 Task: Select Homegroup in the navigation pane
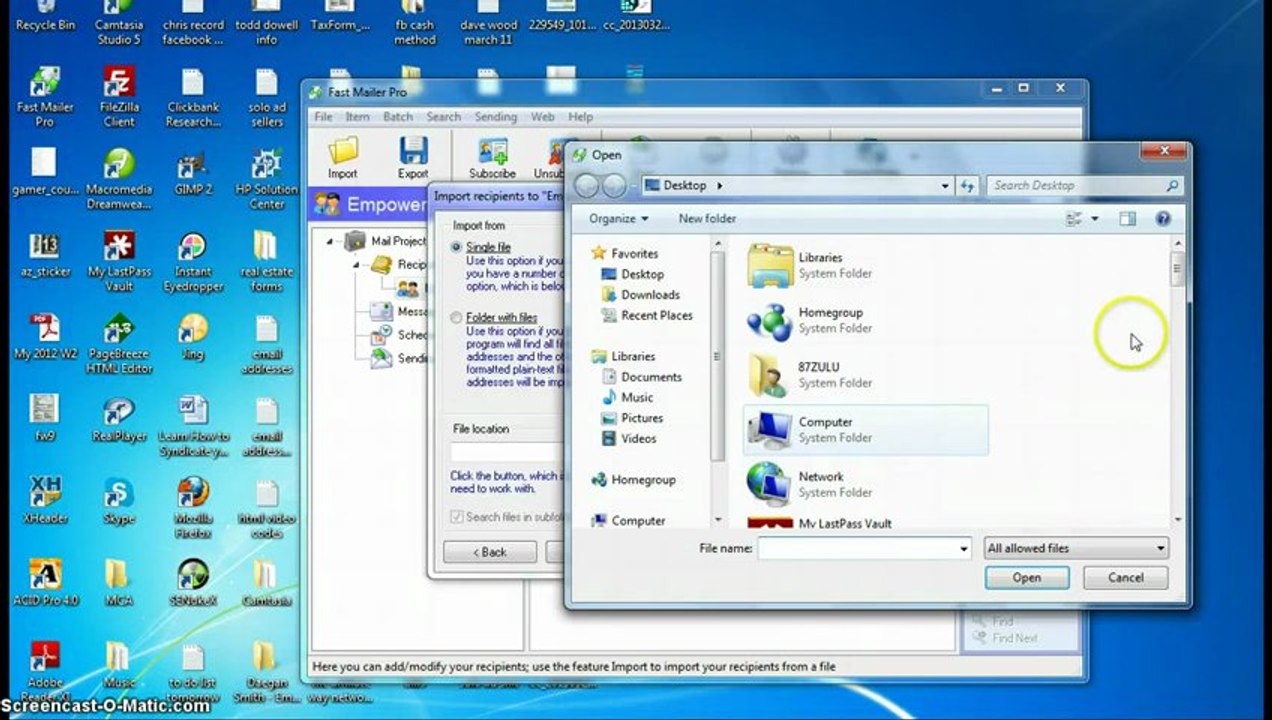[x=644, y=480]
